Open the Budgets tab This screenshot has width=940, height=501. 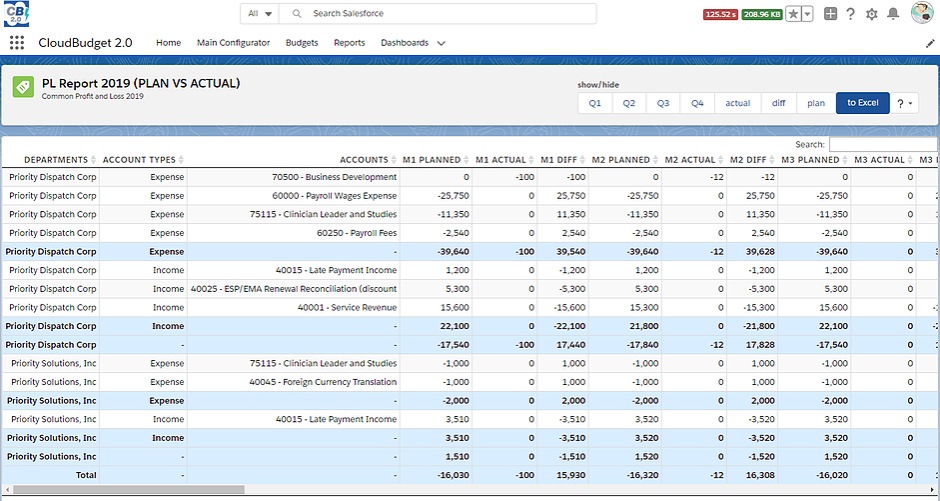(302, 43)
